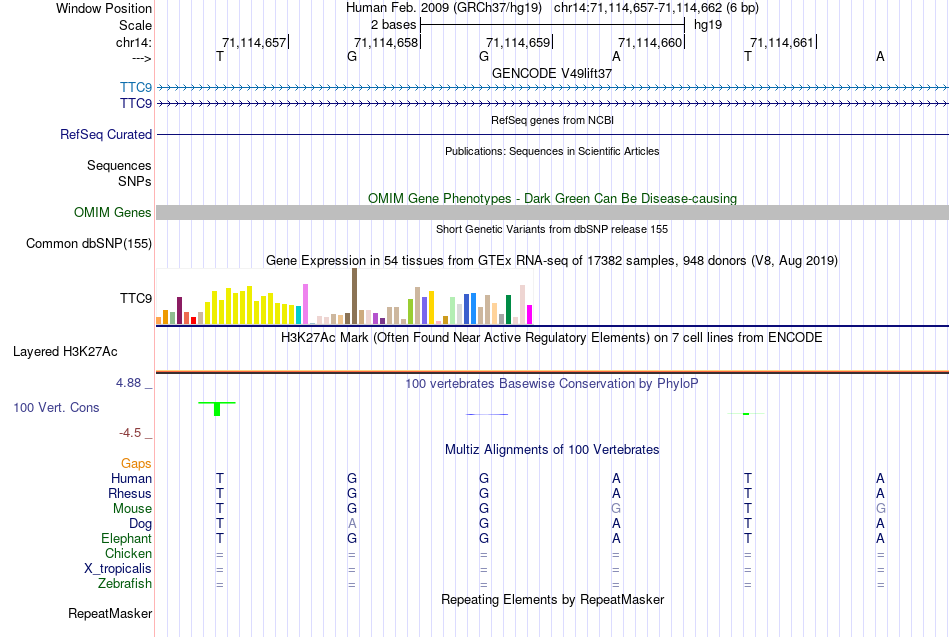Screen dimensions: 950x637
Task: Click the Dog species label
Action: click(140, 524)
